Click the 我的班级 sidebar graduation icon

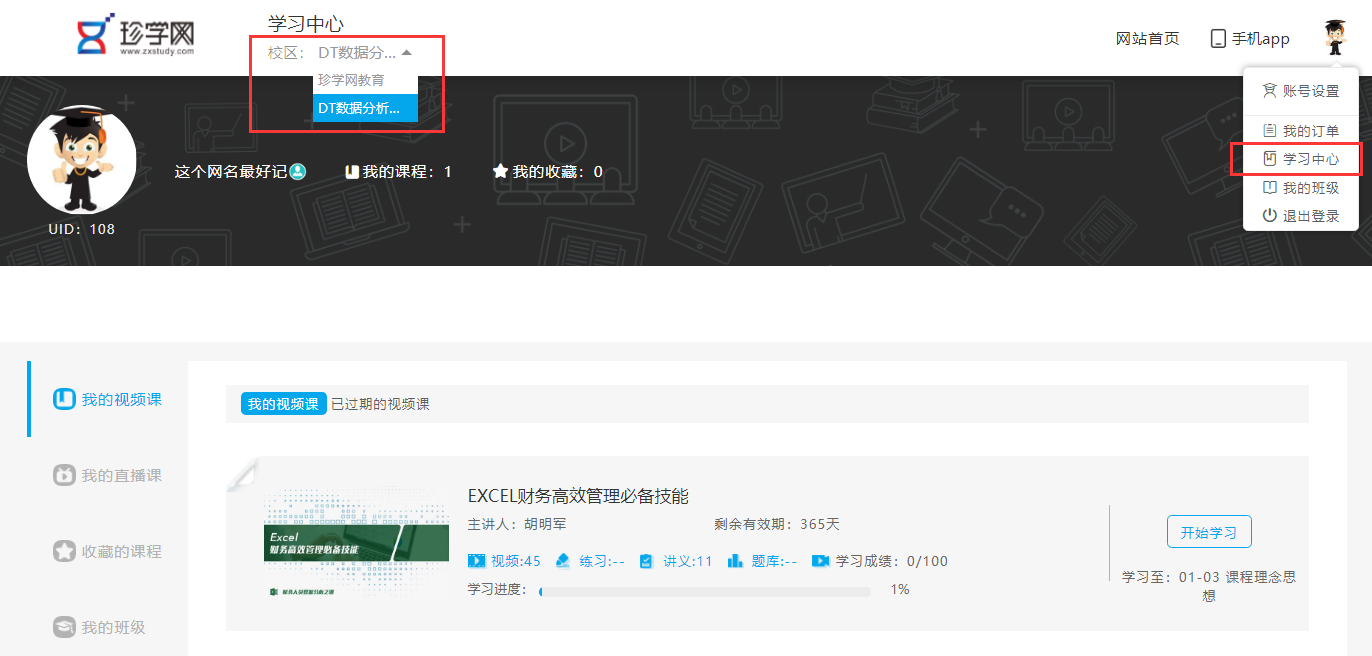tap(65, 627)
